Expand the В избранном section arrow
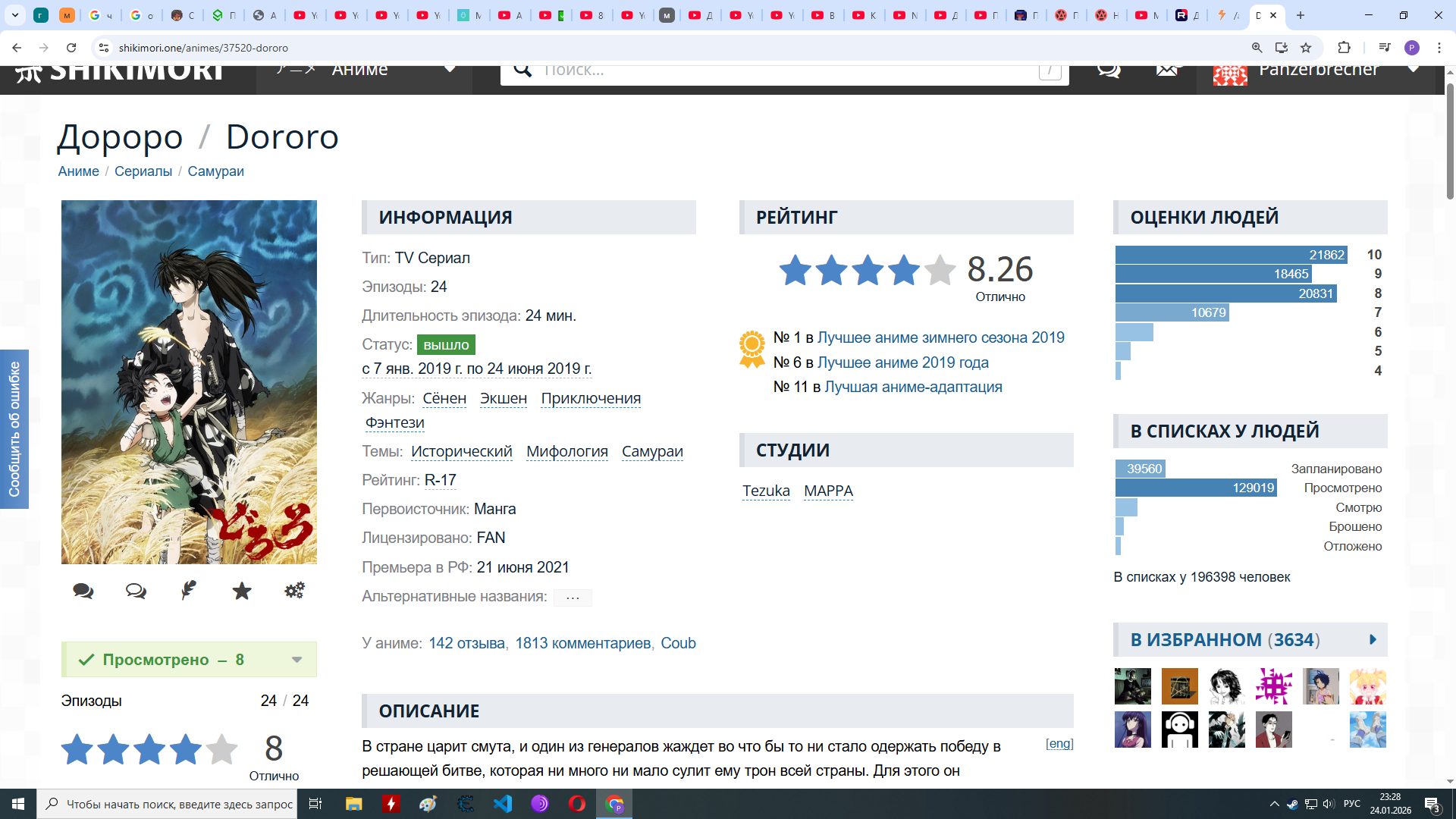The width and height of the screenshot is (1456, 819). [1373, 640]
